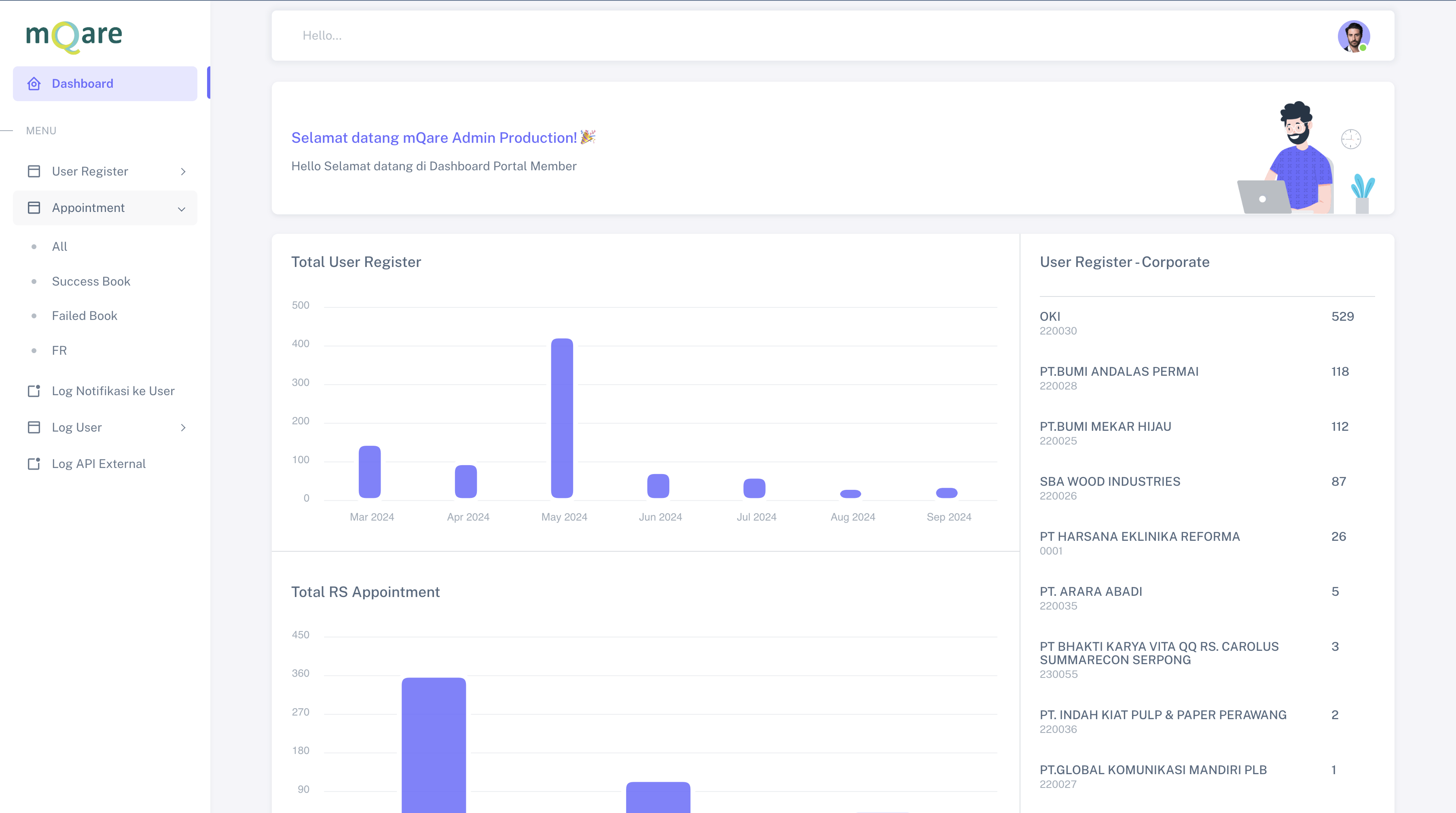Click the Log Notifikasi ke User icon
The height and width of the screenshot is (813, 1456).
[x=34, y=391]
